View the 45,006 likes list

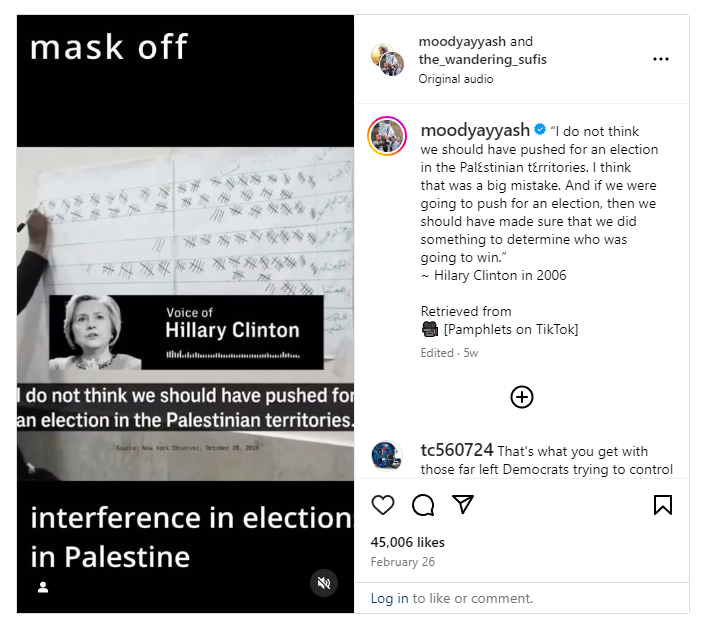point(408,542)
